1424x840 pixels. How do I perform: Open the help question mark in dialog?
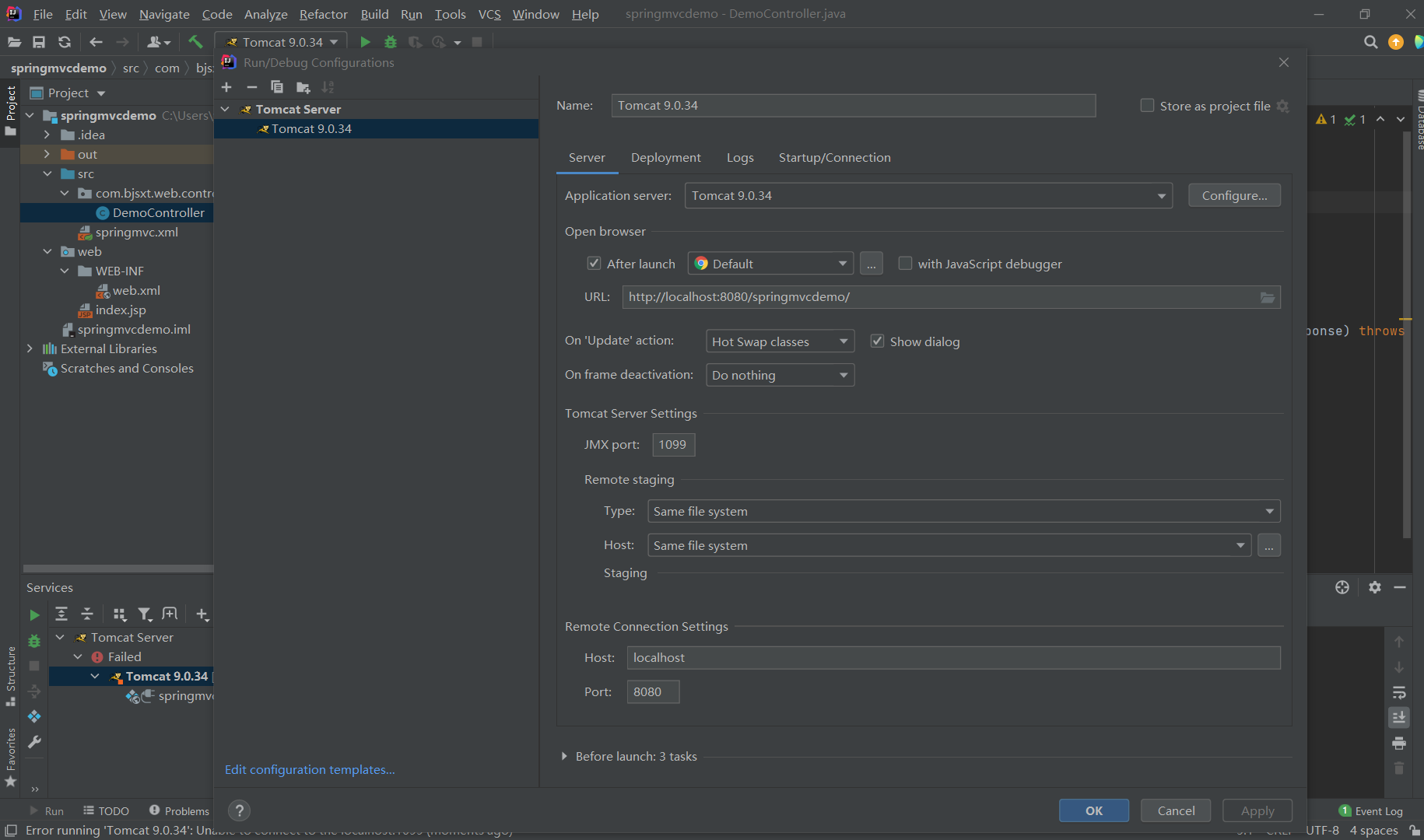(240, 810)
